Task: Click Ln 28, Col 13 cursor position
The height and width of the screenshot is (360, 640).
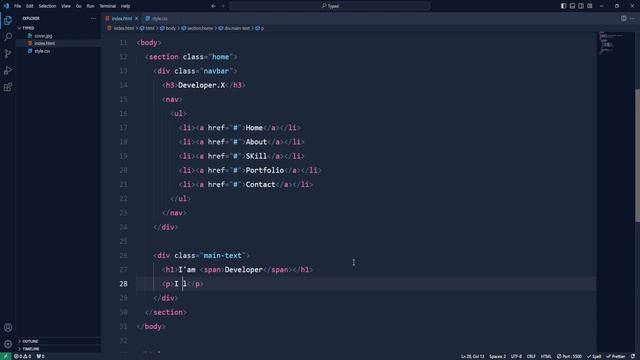Action: 472,356
